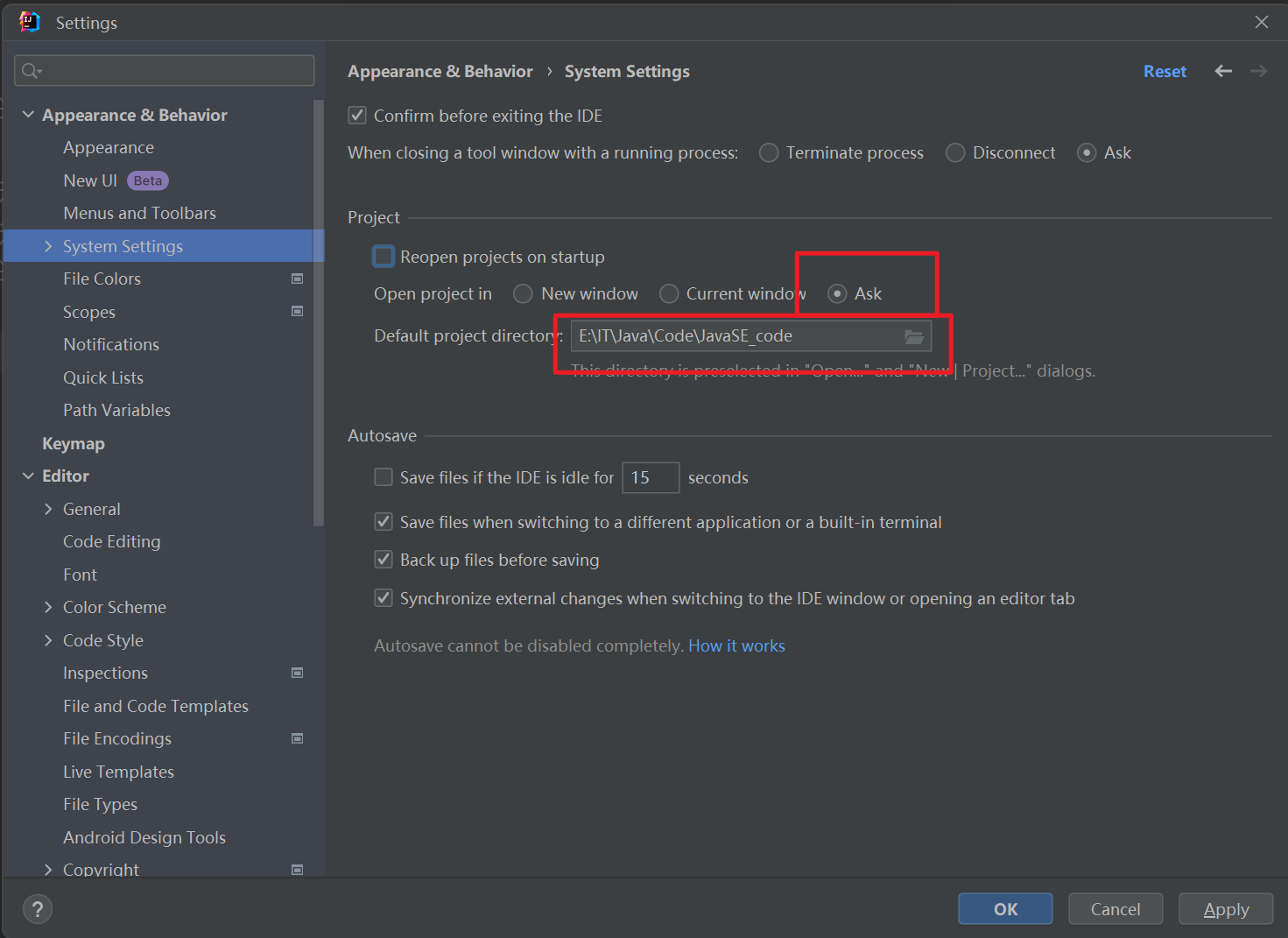Enable Reopen projects on startup
Viewport: 1288px width, 938px height.
[383, 256]
